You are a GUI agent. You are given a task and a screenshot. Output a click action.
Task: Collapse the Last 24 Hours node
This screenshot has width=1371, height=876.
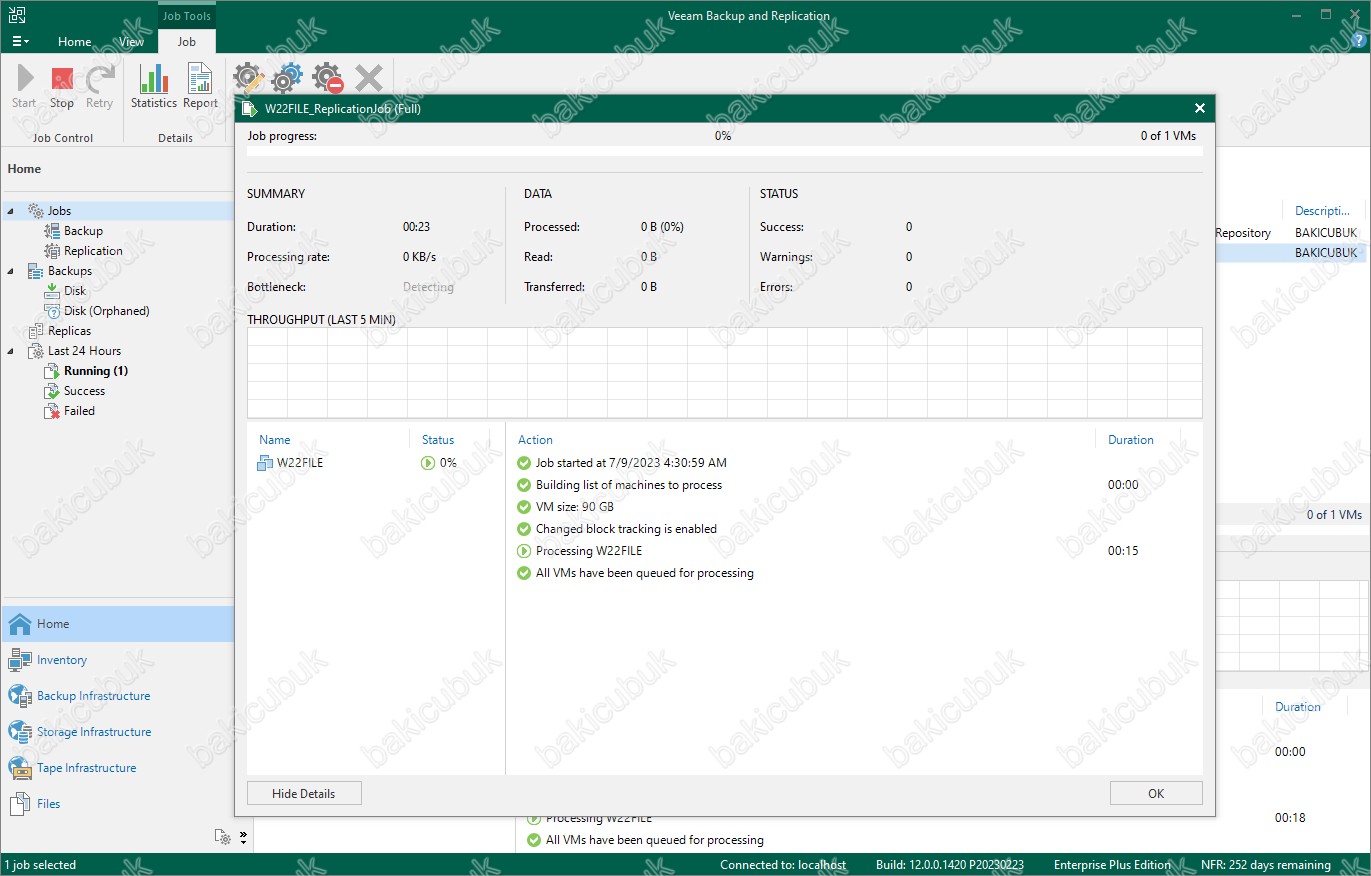(x=11, y=351)
